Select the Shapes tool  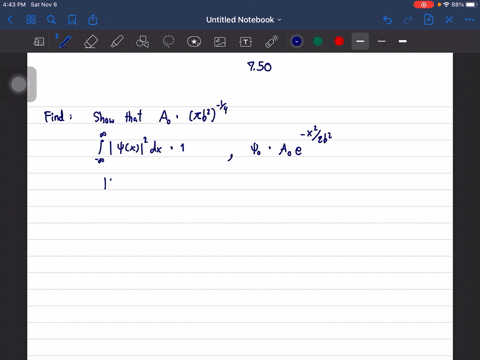click(142, 42)
